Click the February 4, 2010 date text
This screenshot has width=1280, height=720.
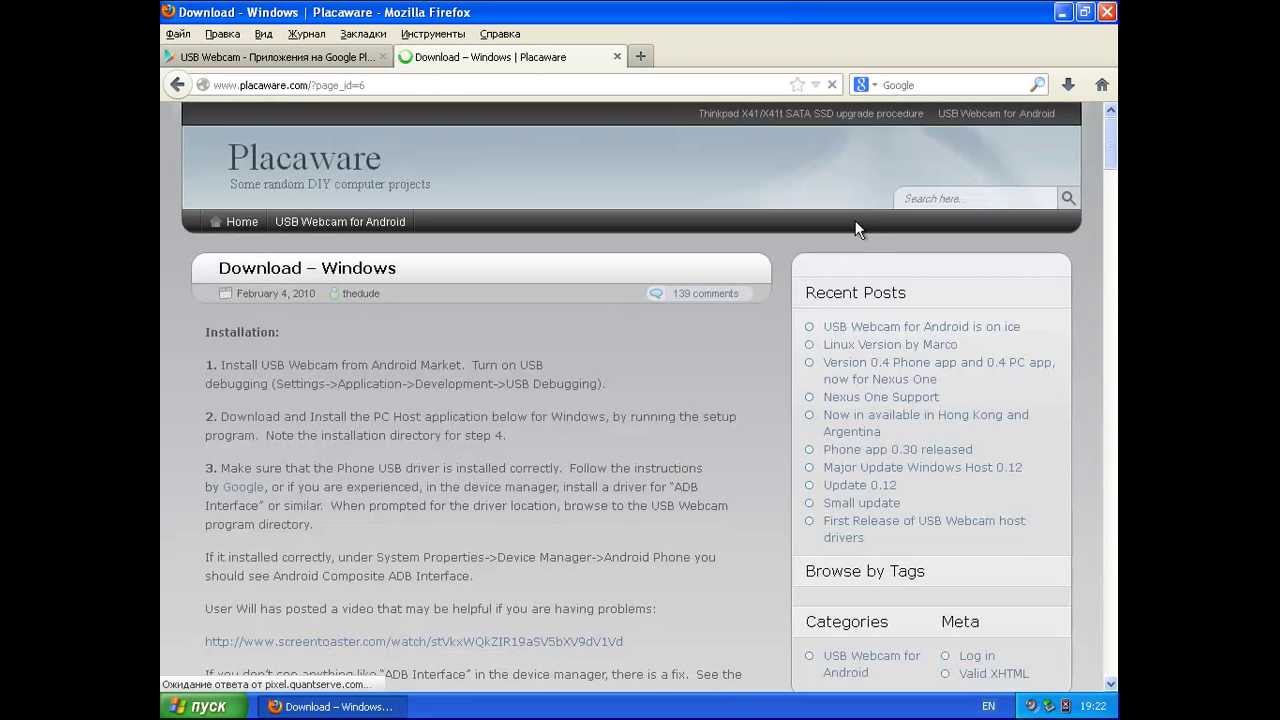coord(276,293)
